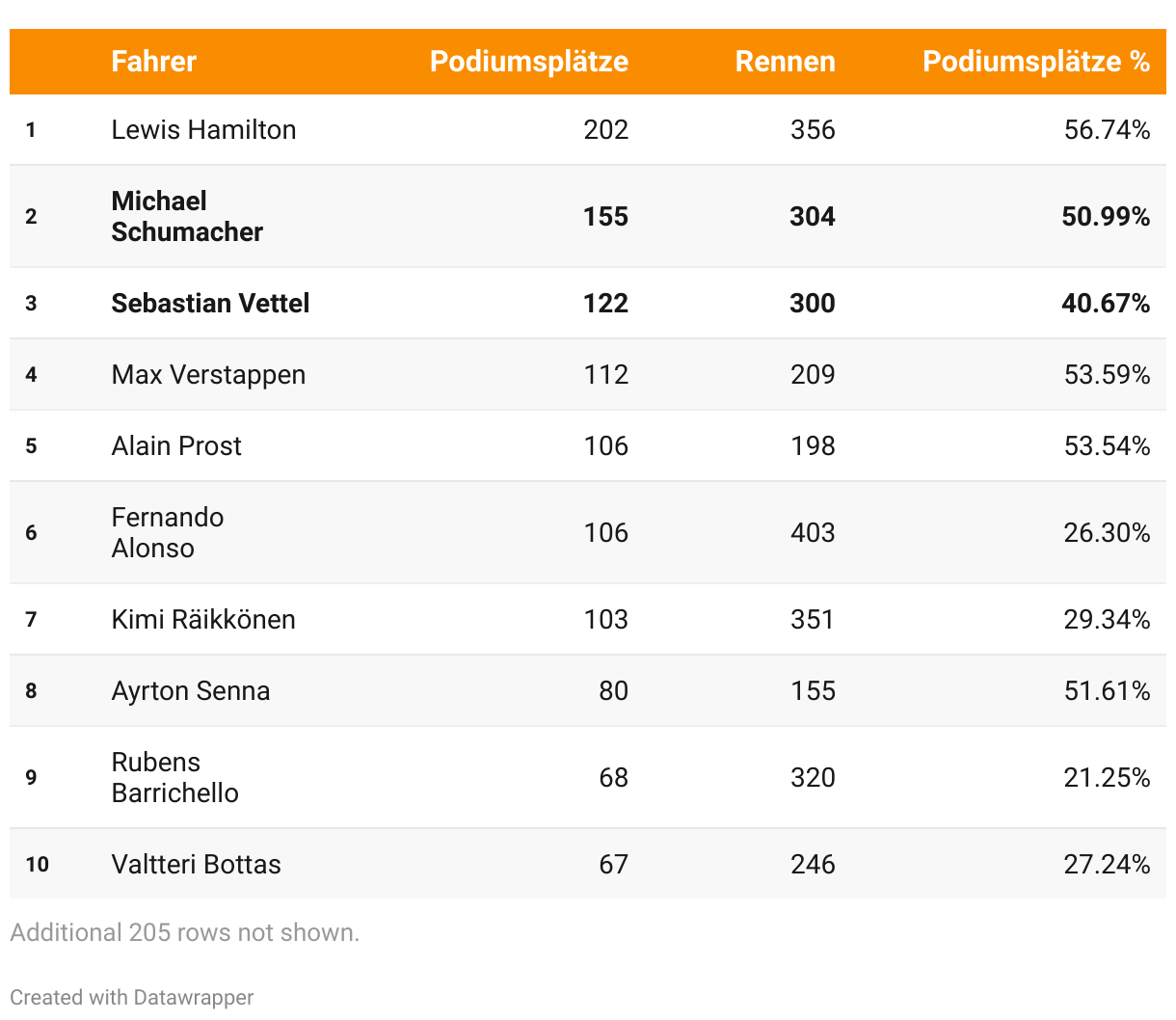Select Sebastian Vettel row name

click(x=210, y=304)
